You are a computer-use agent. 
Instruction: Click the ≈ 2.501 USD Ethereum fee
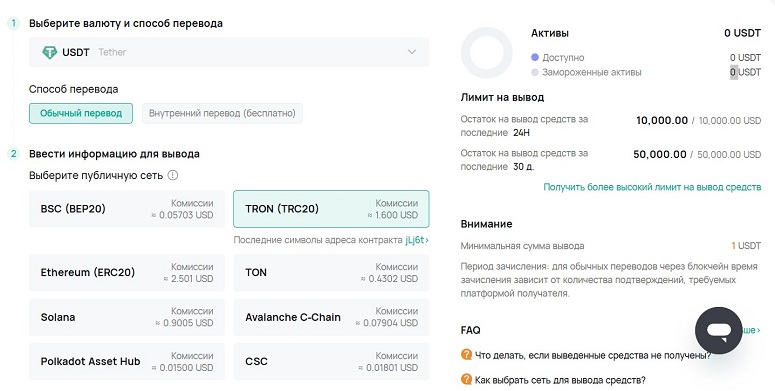(x=188, y=279)
